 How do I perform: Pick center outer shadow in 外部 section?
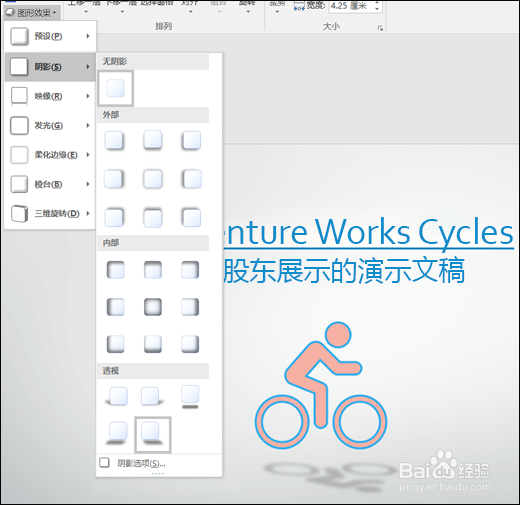point(153,179)
